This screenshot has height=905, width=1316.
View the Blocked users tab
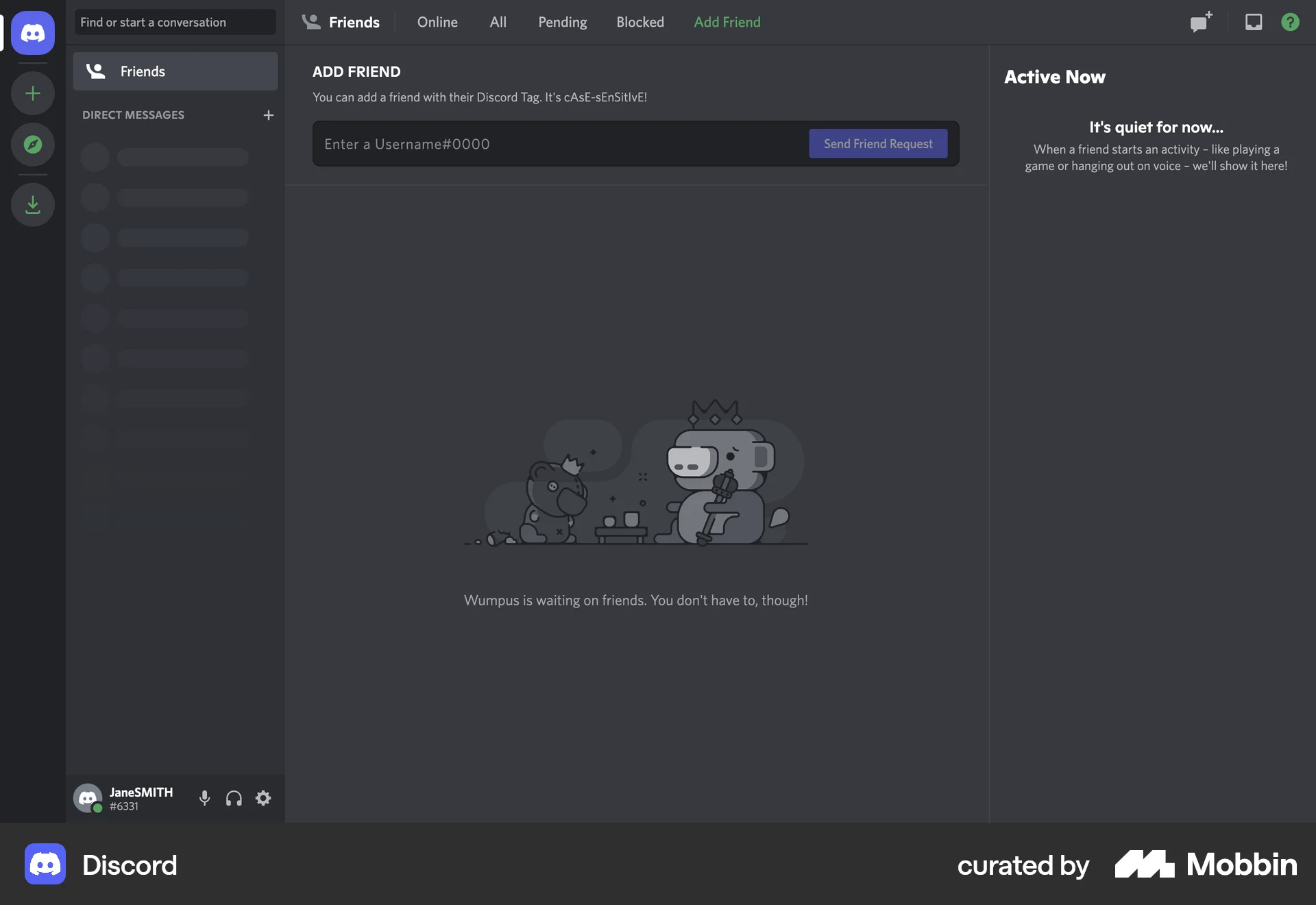click(x=639, y=22)
